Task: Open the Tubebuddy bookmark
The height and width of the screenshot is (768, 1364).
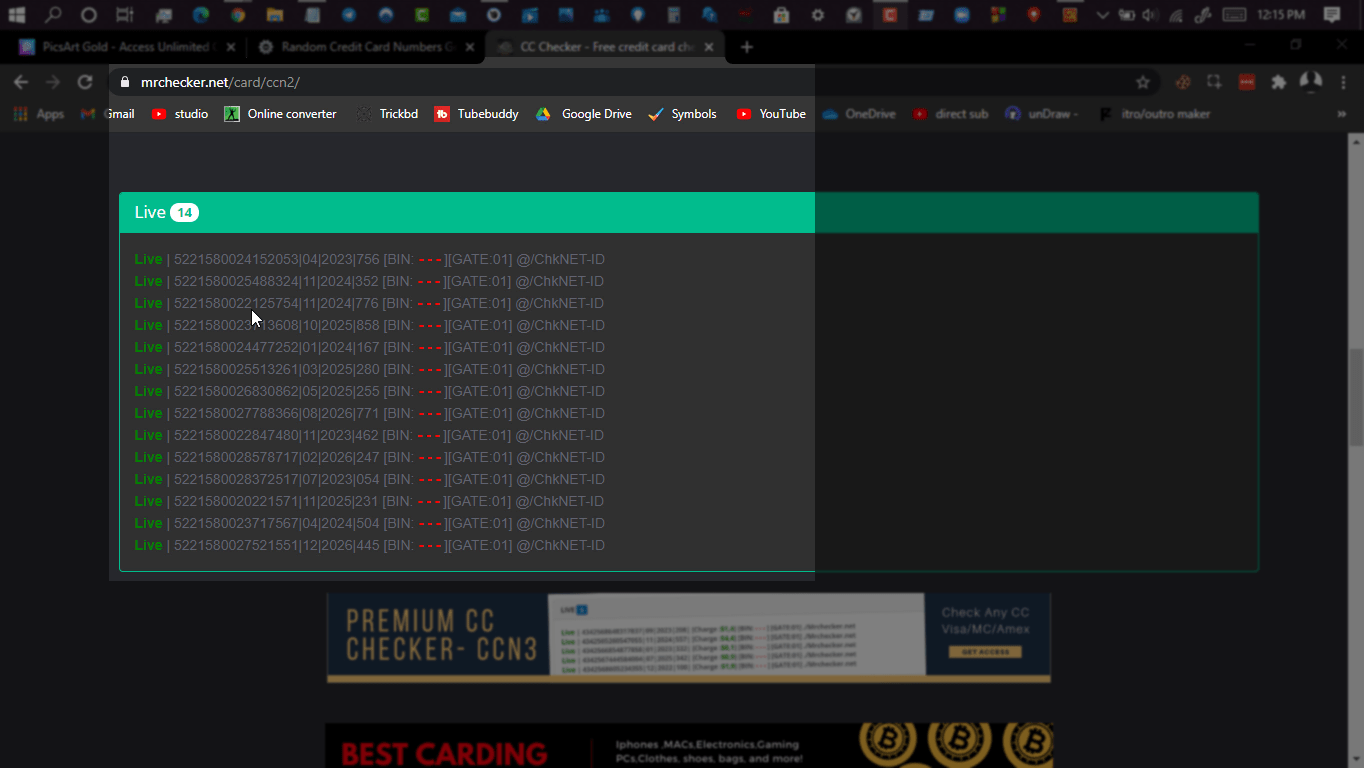Action: 476,114
